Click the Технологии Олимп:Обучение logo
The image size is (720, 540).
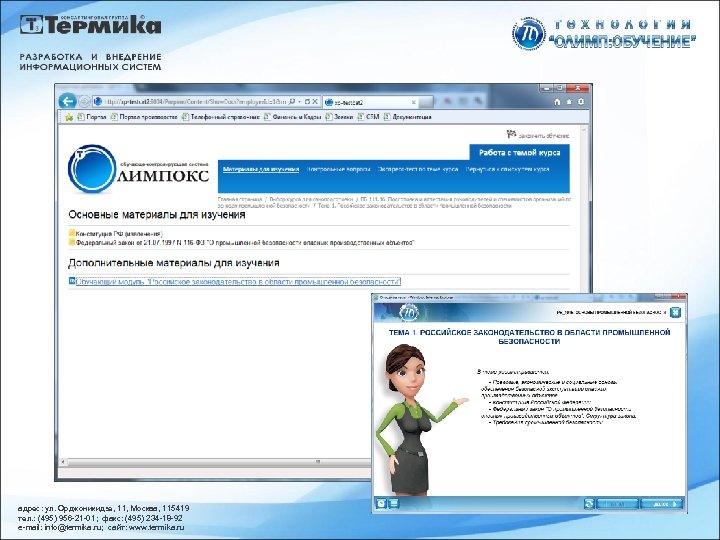pos(604,34)
